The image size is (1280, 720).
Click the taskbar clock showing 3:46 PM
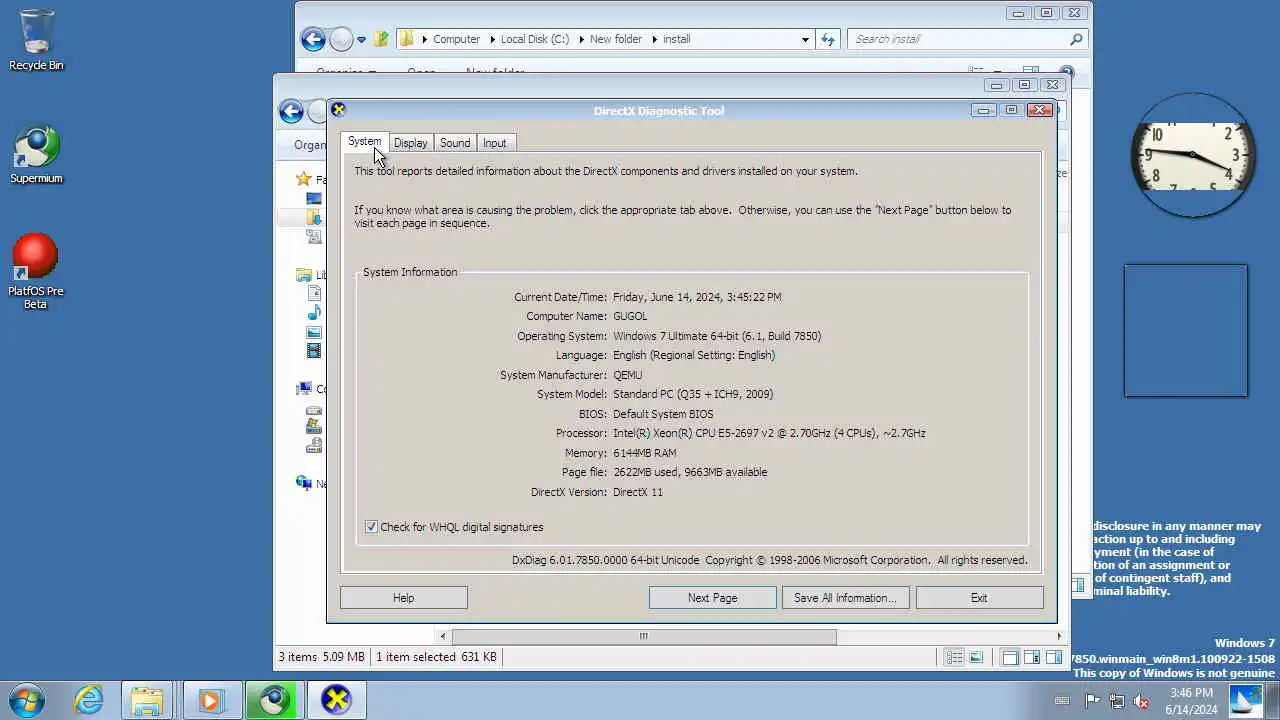(1191, 701)
